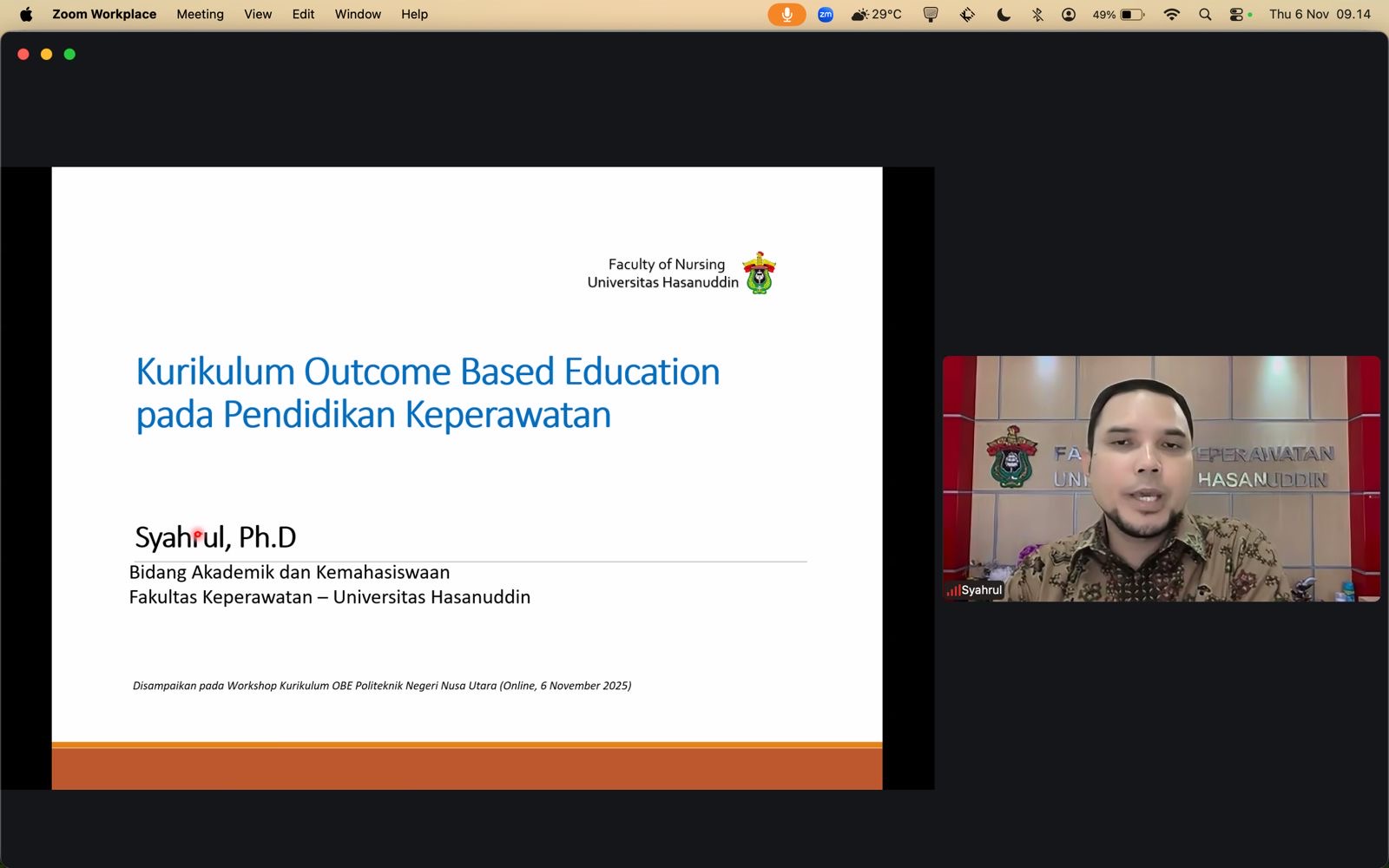Click the green full-screen window button
1389x868 pixels.
click(69, 55)
